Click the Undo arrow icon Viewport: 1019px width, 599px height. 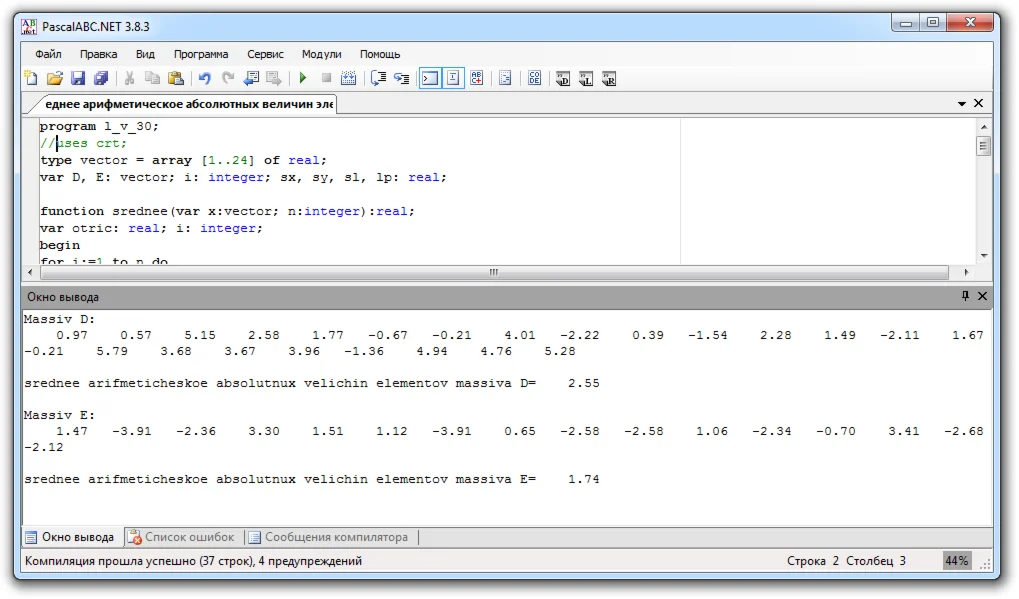[x=205, y=78]
